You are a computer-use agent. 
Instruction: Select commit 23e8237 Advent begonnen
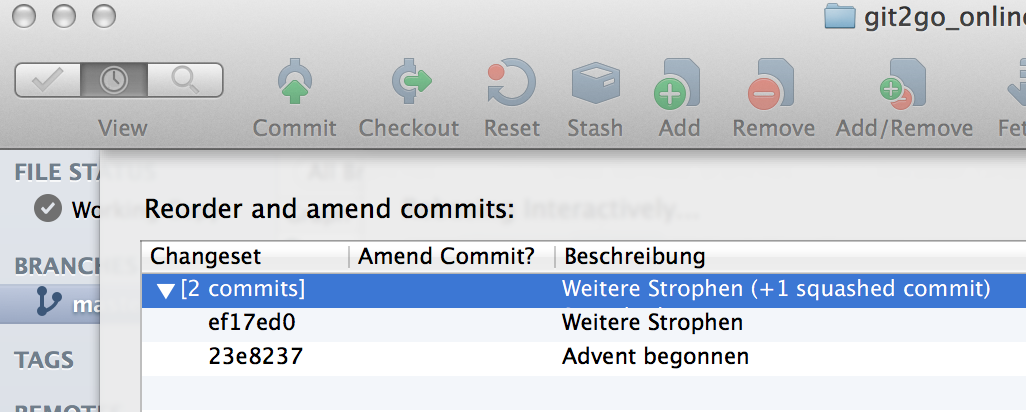584,357
